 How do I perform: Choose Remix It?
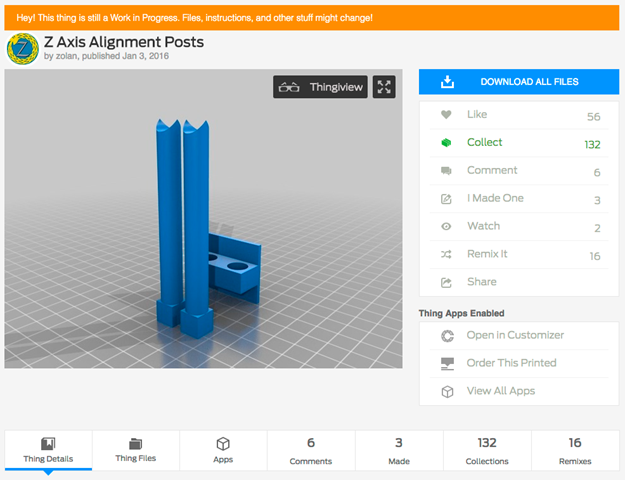click(519, 254)
